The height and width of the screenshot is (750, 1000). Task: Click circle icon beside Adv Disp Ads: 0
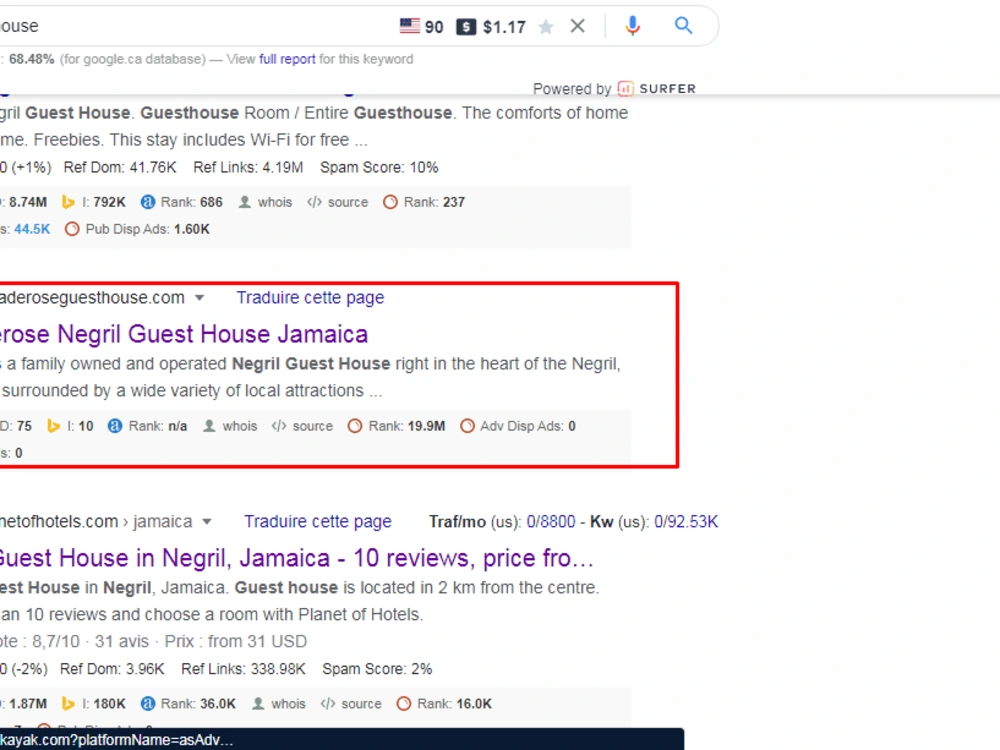pos(467,426)
